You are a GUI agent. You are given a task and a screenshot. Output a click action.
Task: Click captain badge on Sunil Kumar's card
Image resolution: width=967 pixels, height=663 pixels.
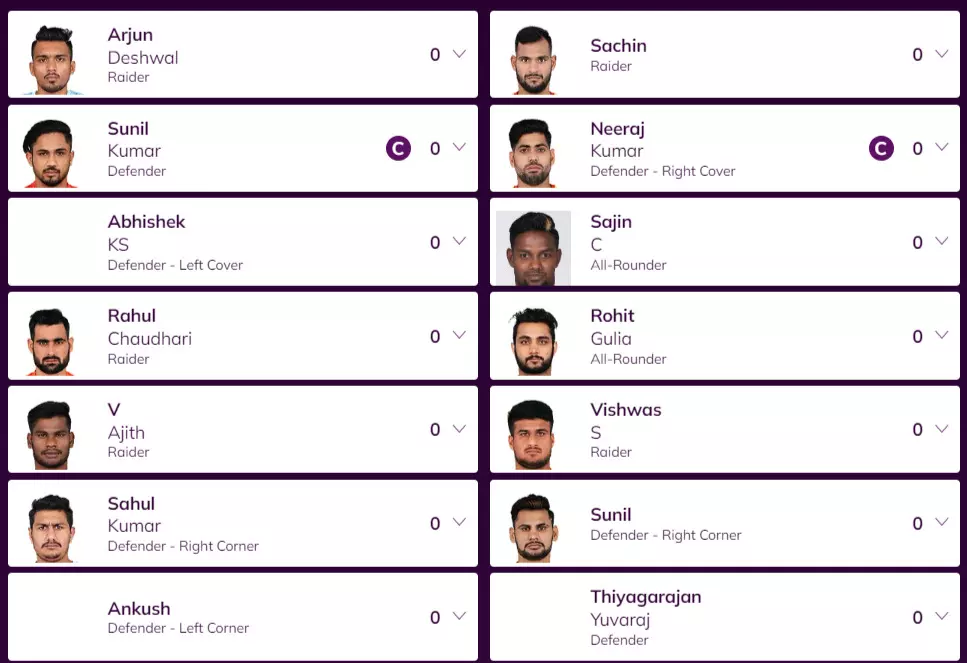(x=398, y=149)
